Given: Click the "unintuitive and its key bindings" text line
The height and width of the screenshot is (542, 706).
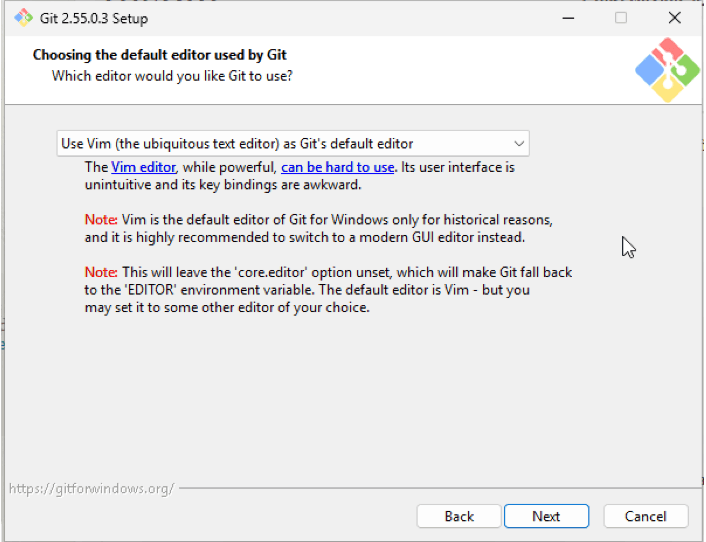Looking at the screenshot, I should pos(223,185).
